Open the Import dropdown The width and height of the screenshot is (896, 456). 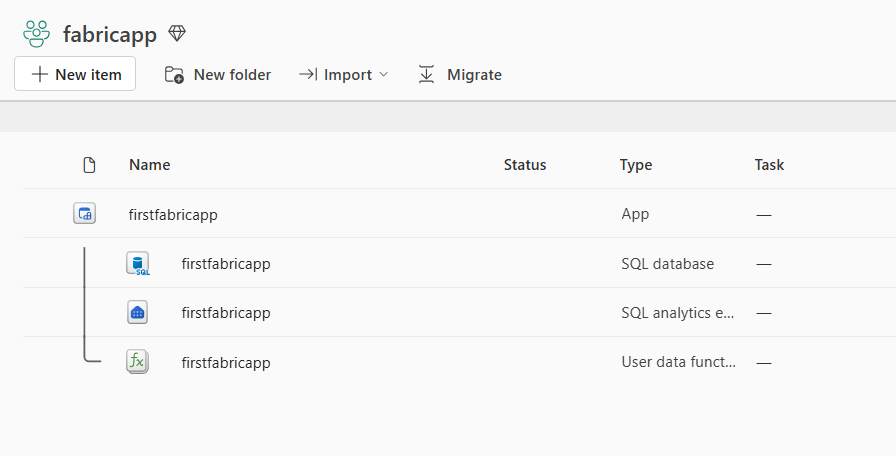click(343, 74)
